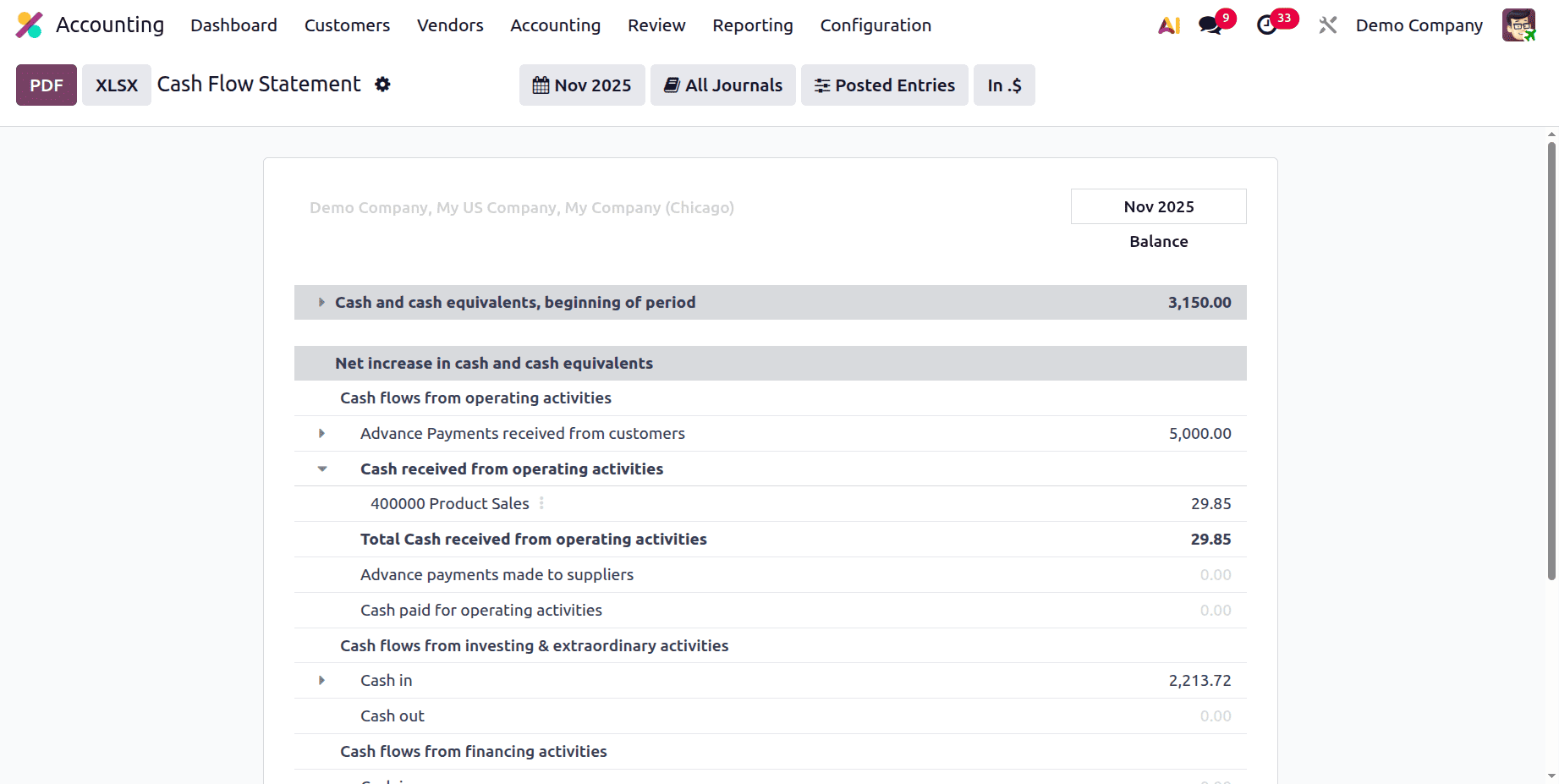Click the report settings gear icon

point(382,85)
